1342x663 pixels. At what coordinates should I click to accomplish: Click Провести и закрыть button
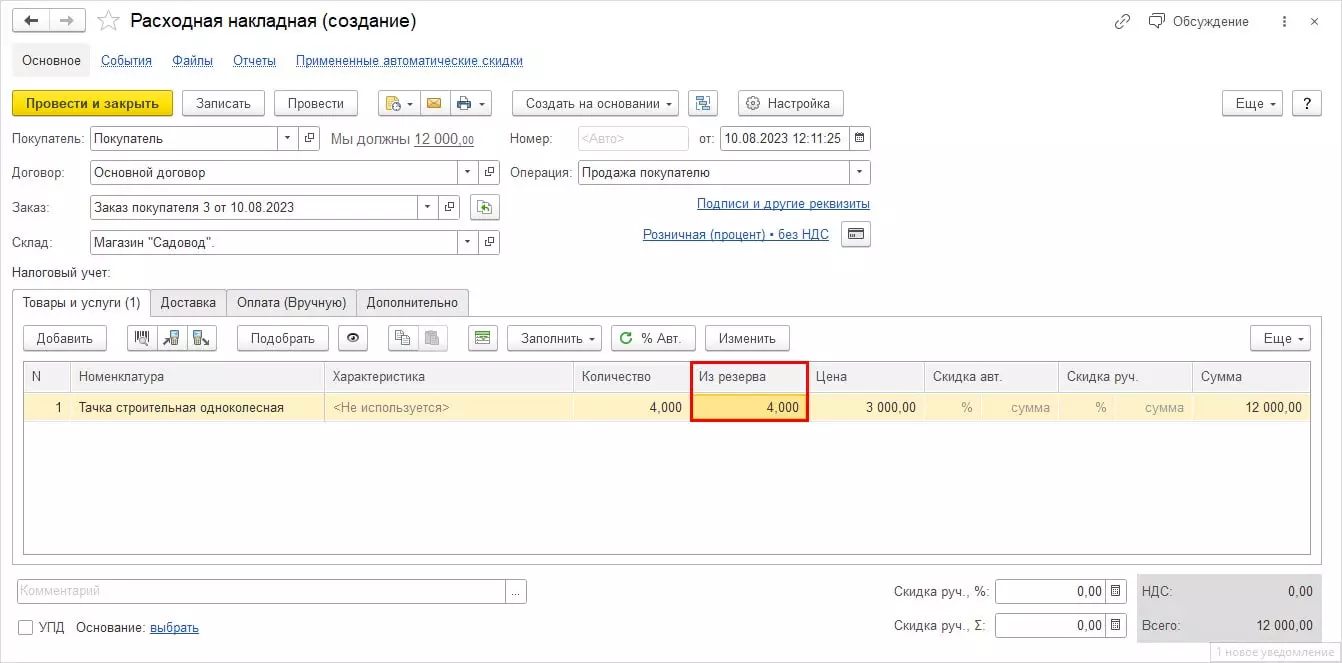pyautogui.click(x=92, y=103)
